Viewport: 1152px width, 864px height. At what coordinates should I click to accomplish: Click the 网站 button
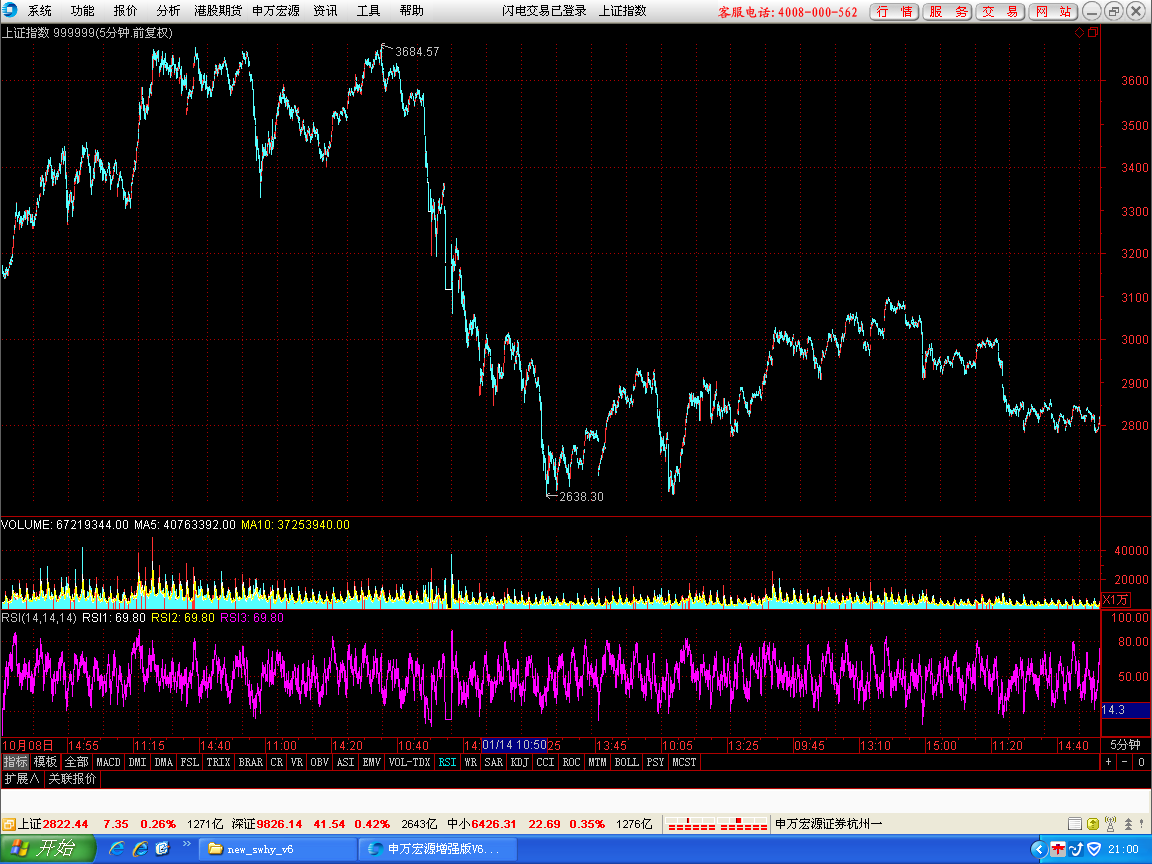pos(1054,12)
